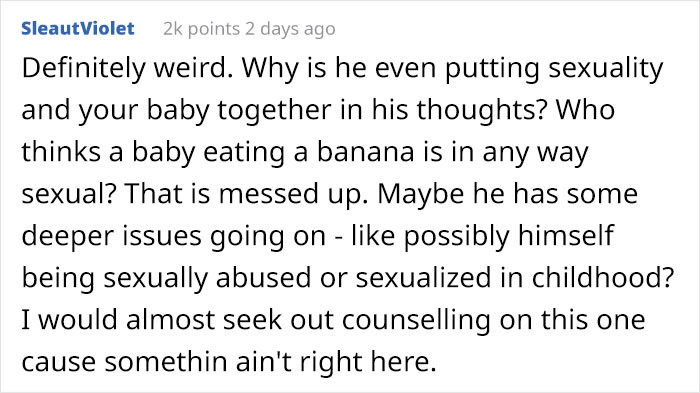Click the word 'sexuality' in the first line
This screenshot has width=700, height=393.
[x=606, y=68]
